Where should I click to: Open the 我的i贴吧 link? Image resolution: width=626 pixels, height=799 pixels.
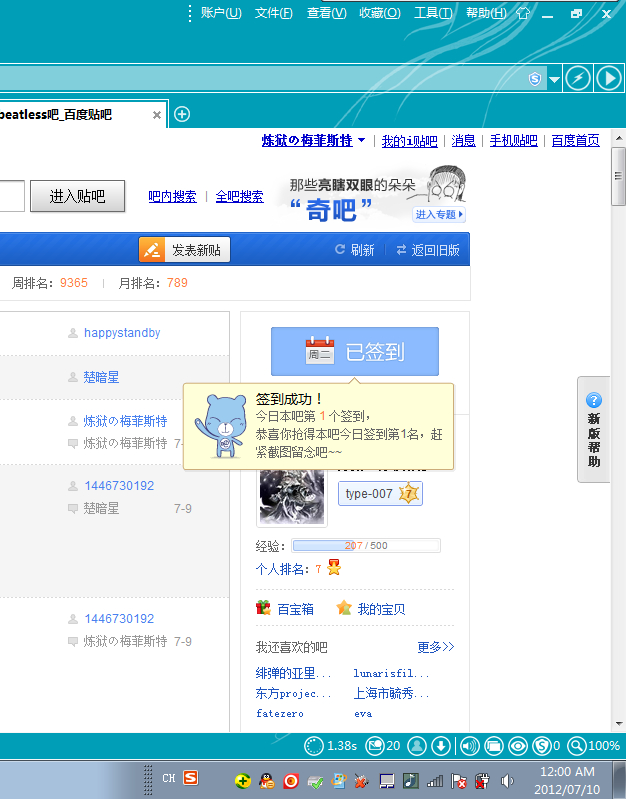[409, 141]
